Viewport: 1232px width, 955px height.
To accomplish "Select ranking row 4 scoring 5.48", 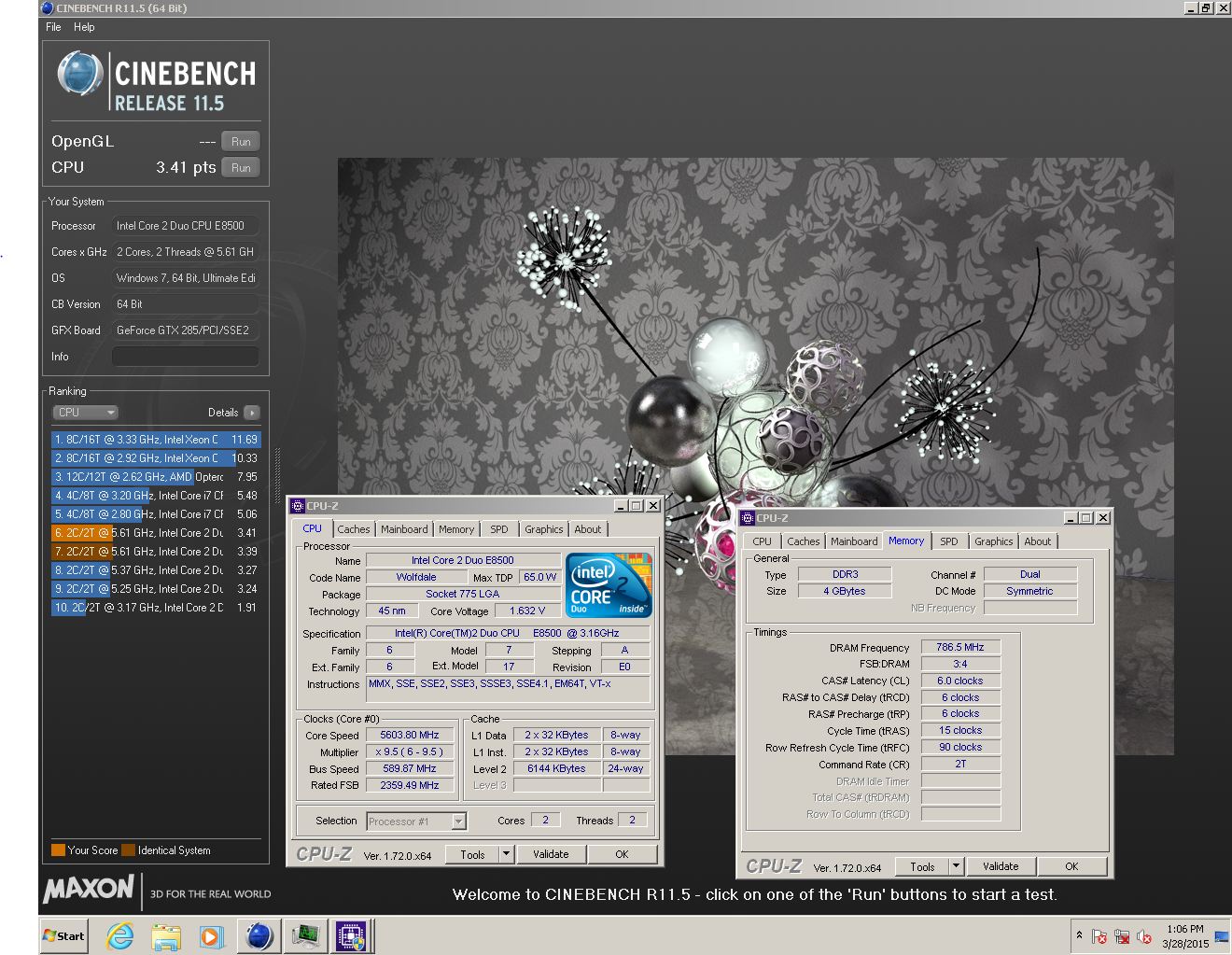I will coord(156,496).
